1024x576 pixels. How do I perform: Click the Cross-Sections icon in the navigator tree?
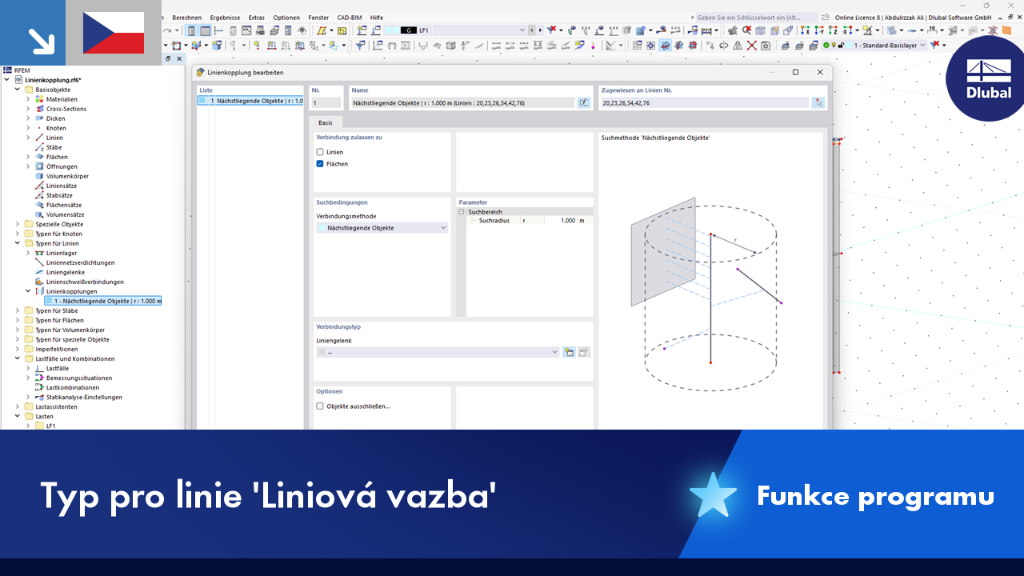(39, 109)
